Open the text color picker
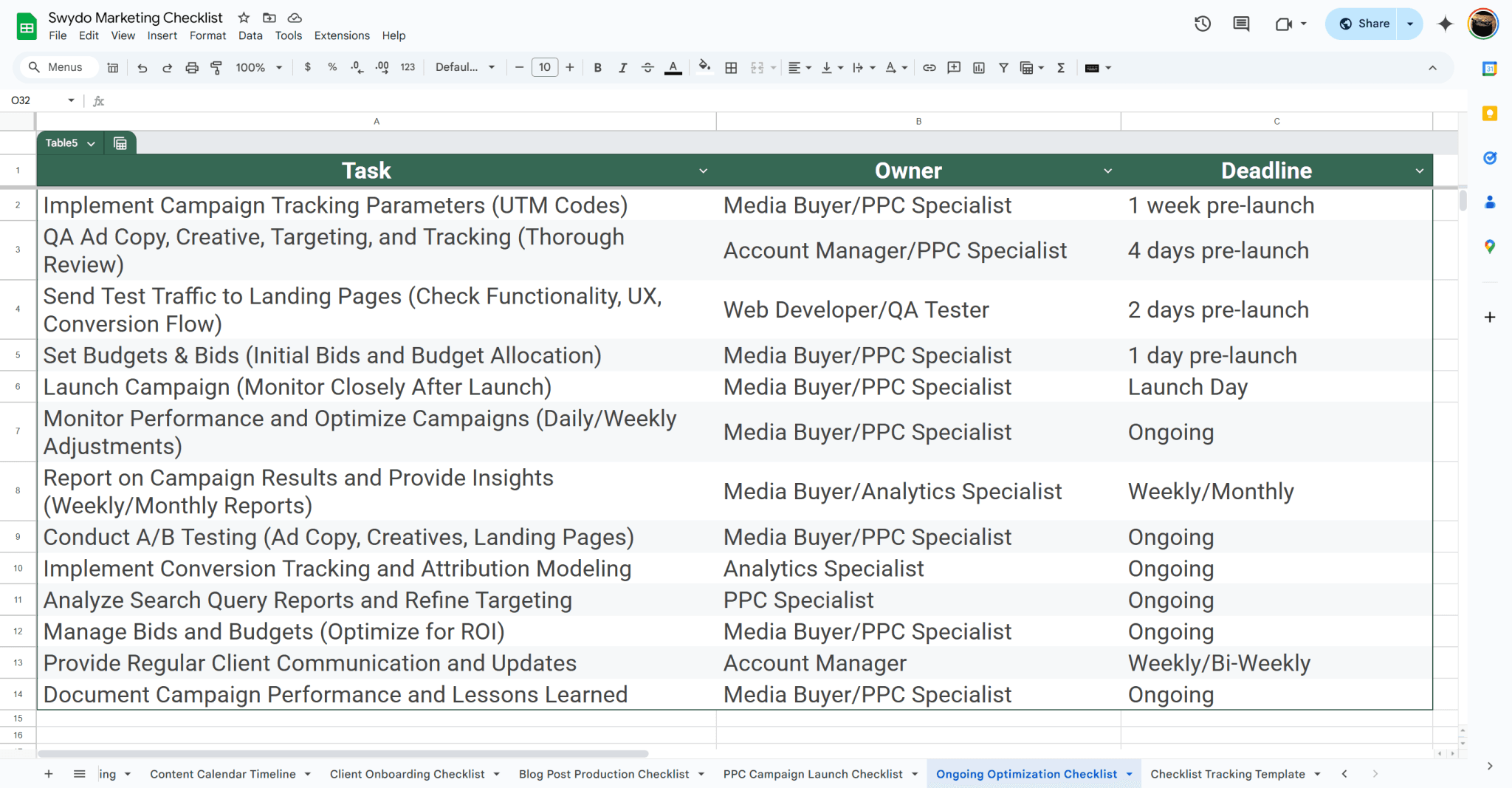1512x788 pixels. click(673, 67)
